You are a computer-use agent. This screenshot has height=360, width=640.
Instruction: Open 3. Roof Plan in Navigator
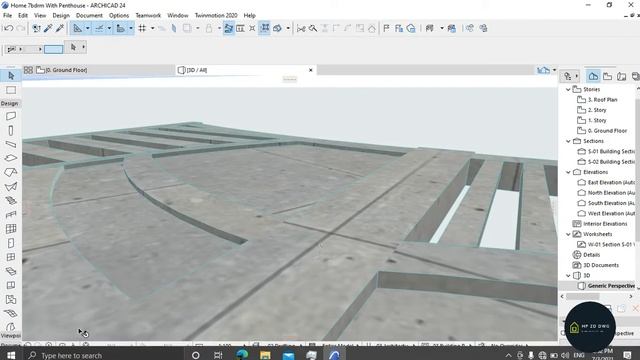(x=602, y=100)
